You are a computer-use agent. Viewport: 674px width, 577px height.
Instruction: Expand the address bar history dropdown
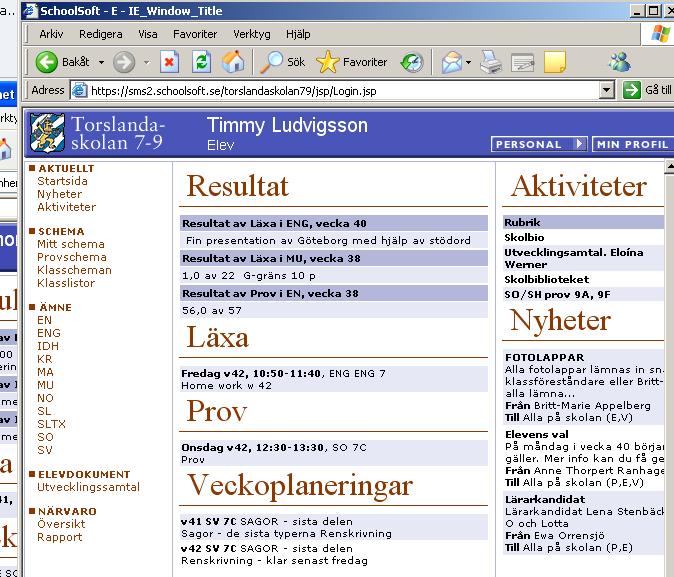(x=607, y=90)
